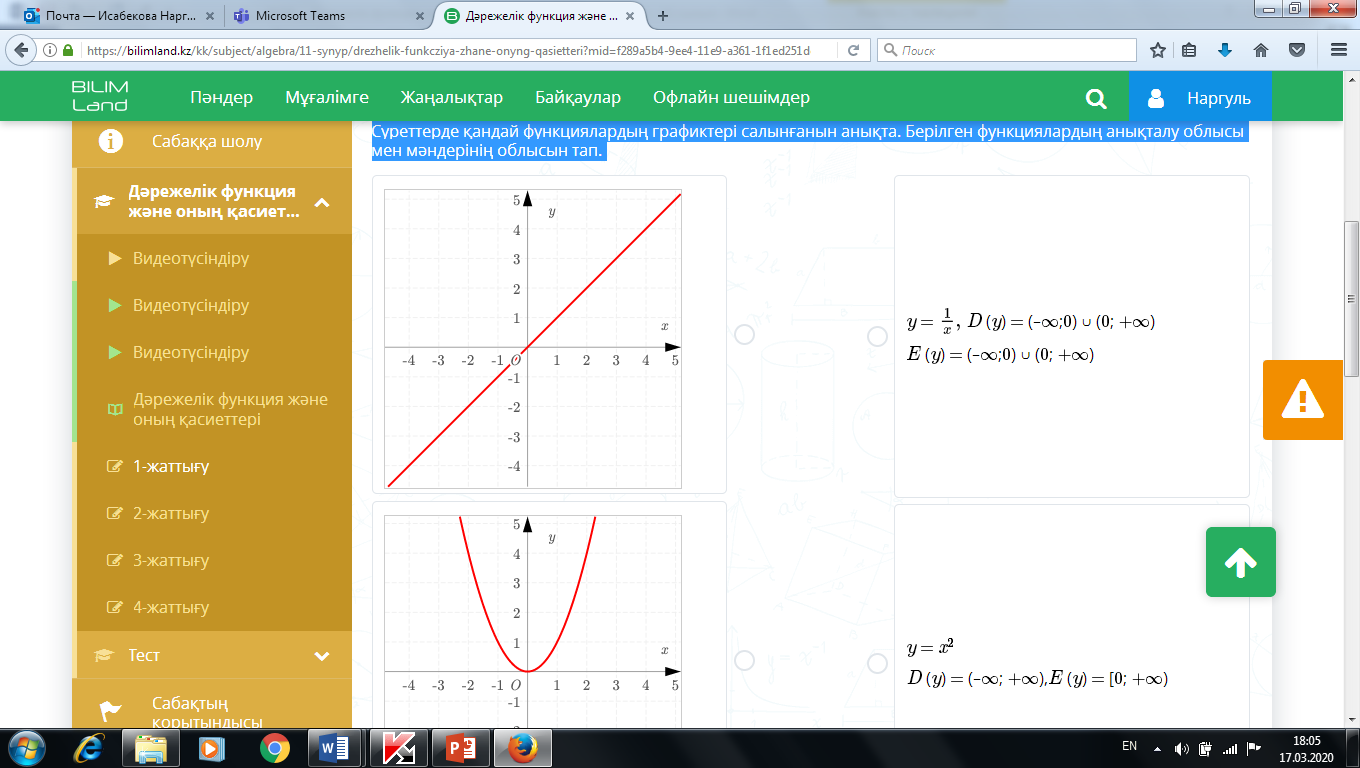
Task: Reload the current page
Action: click(853, 50)
